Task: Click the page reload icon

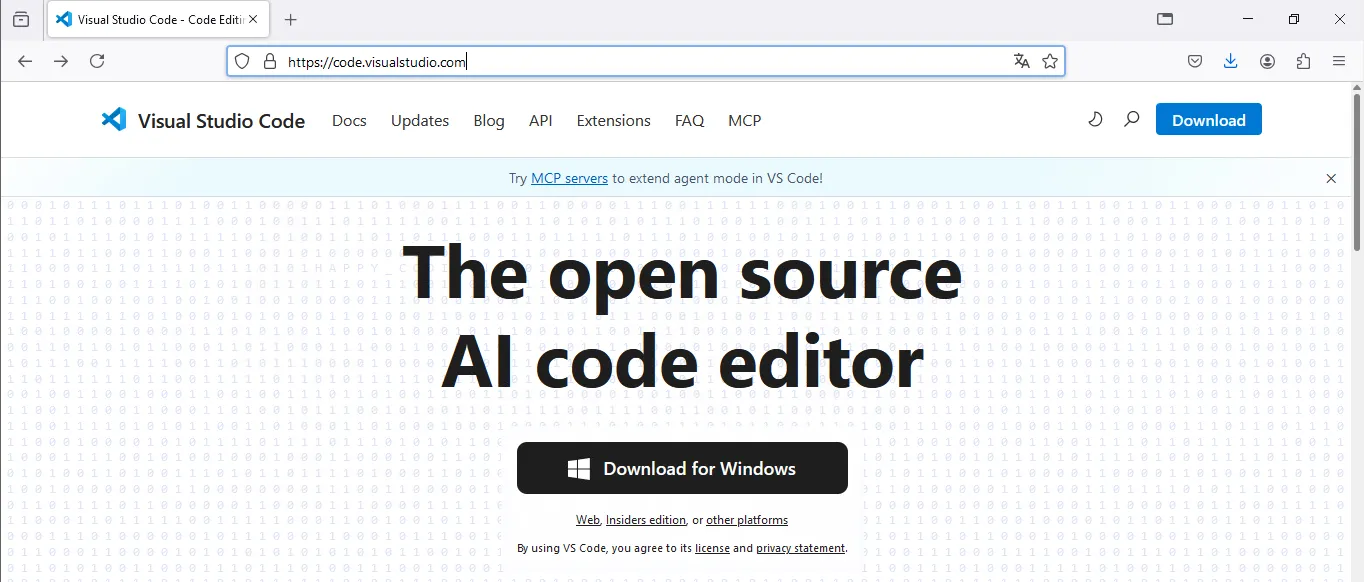Action: (97, 61)
